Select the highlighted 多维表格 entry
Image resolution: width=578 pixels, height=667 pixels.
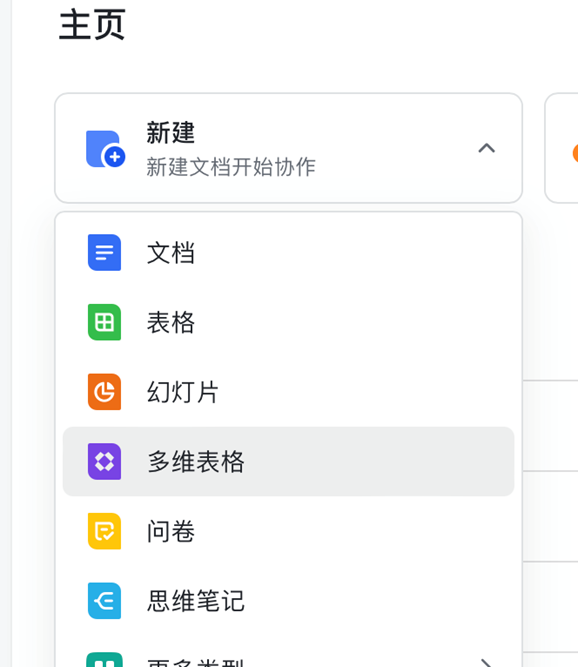288,462
